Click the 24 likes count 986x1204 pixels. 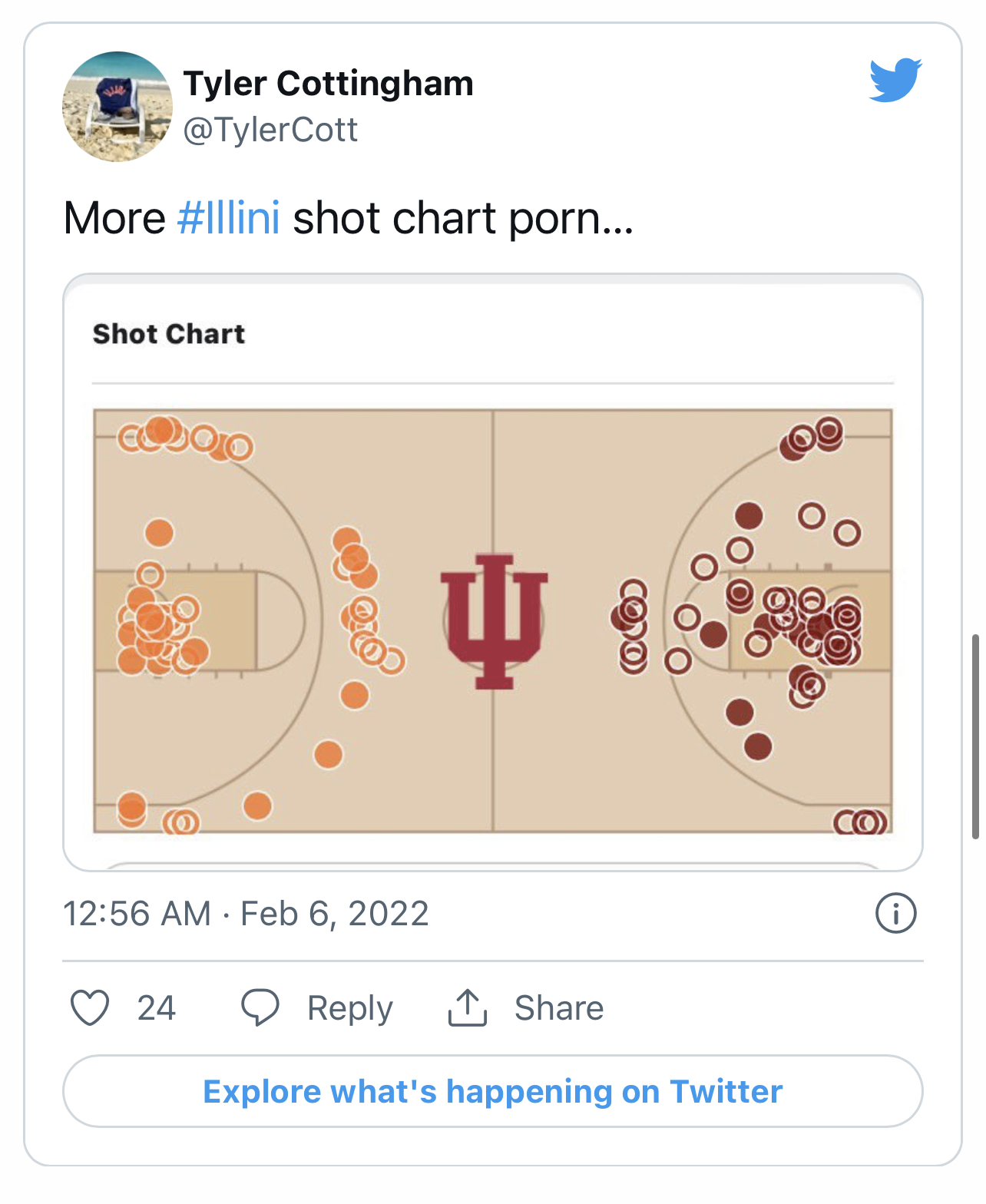pos(157,1007)
